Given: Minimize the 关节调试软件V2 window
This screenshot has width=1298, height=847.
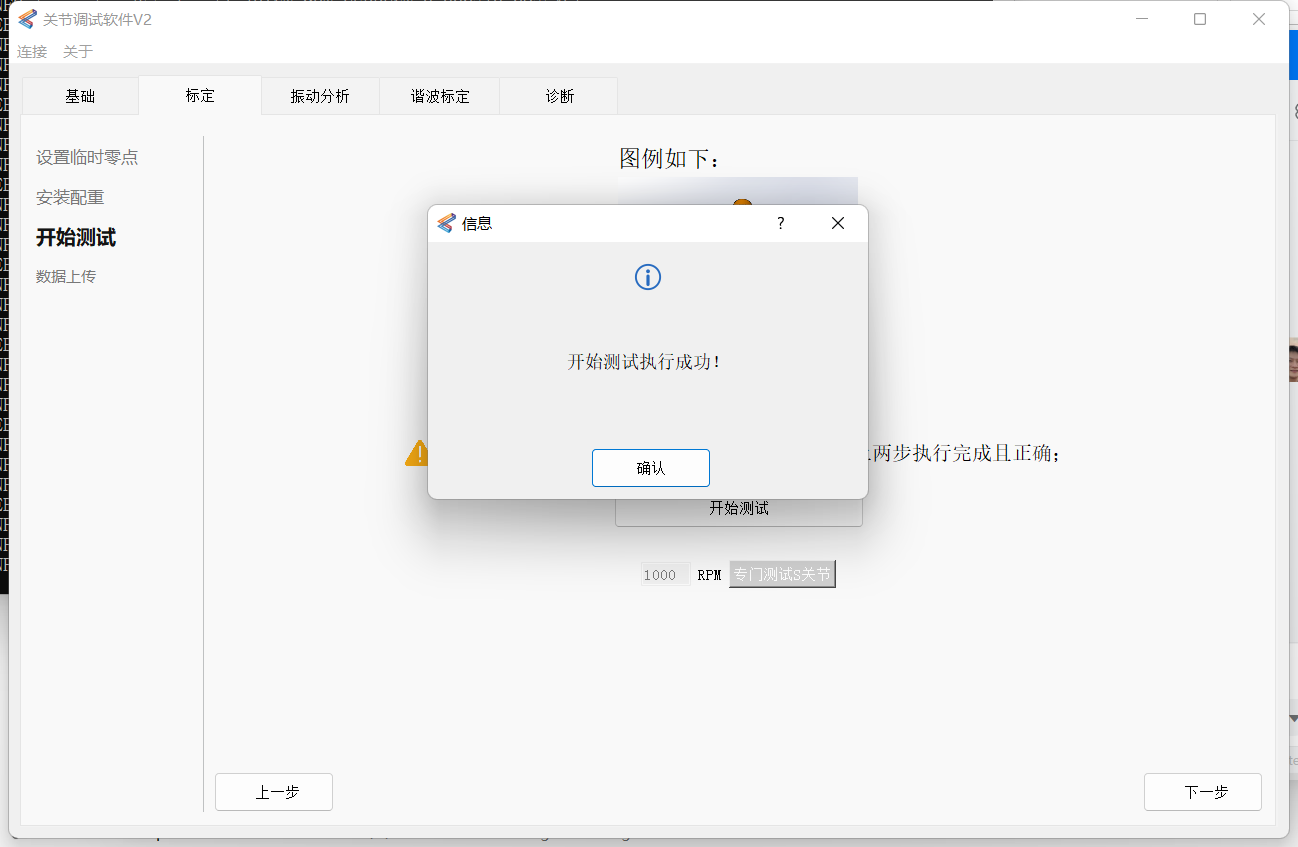Looking at the screenshot, I should pyautogui.click(x=1142, y=19).
